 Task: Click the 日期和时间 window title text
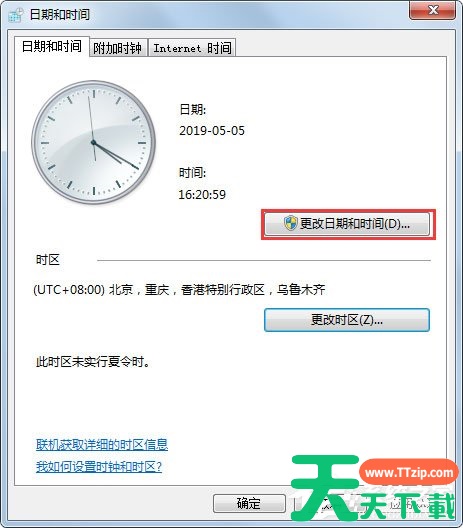pyautogui.click(x=60, y=14)
